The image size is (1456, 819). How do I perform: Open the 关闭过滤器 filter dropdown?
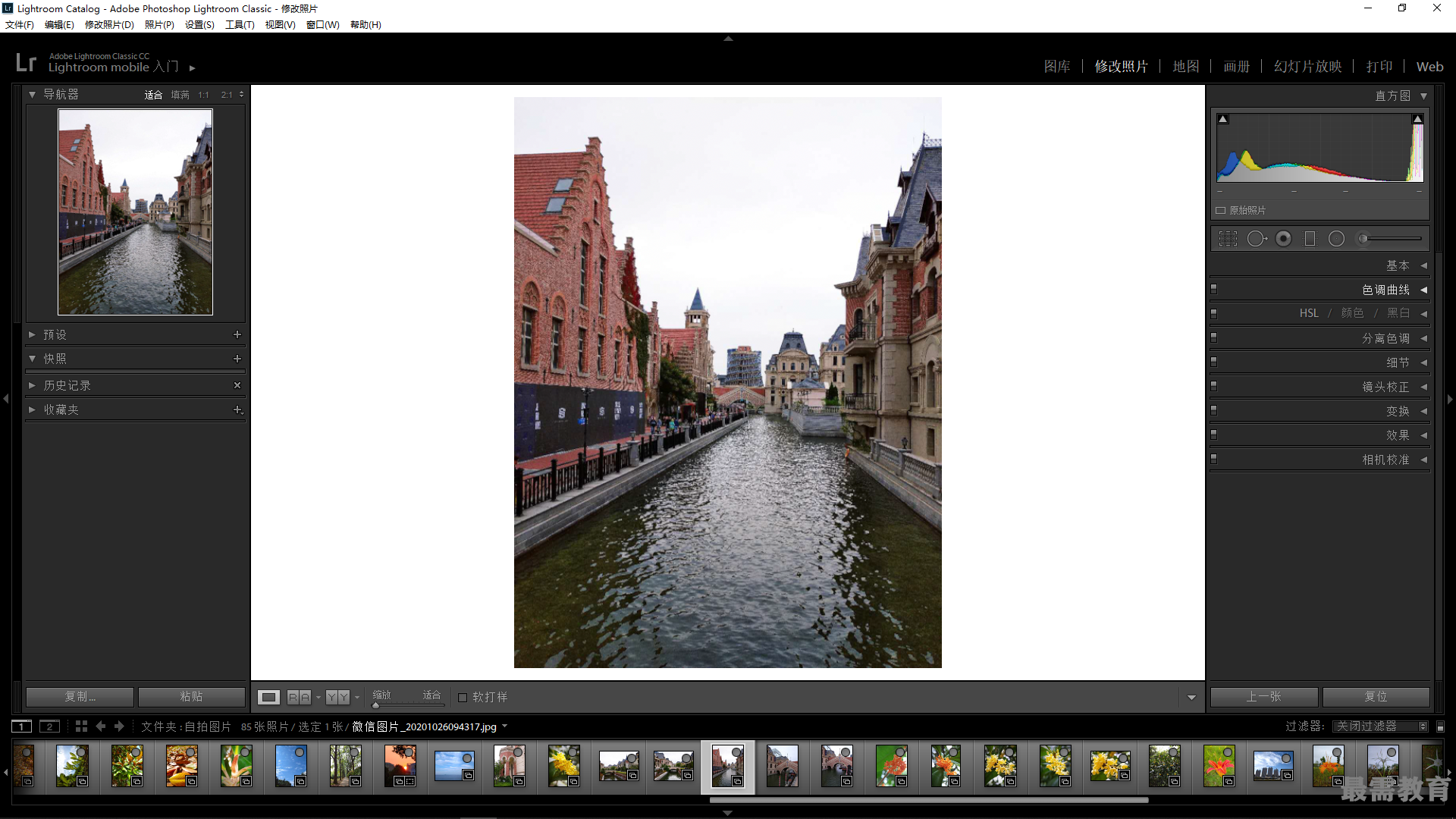pyautogui.click(x=1381, y=726)
